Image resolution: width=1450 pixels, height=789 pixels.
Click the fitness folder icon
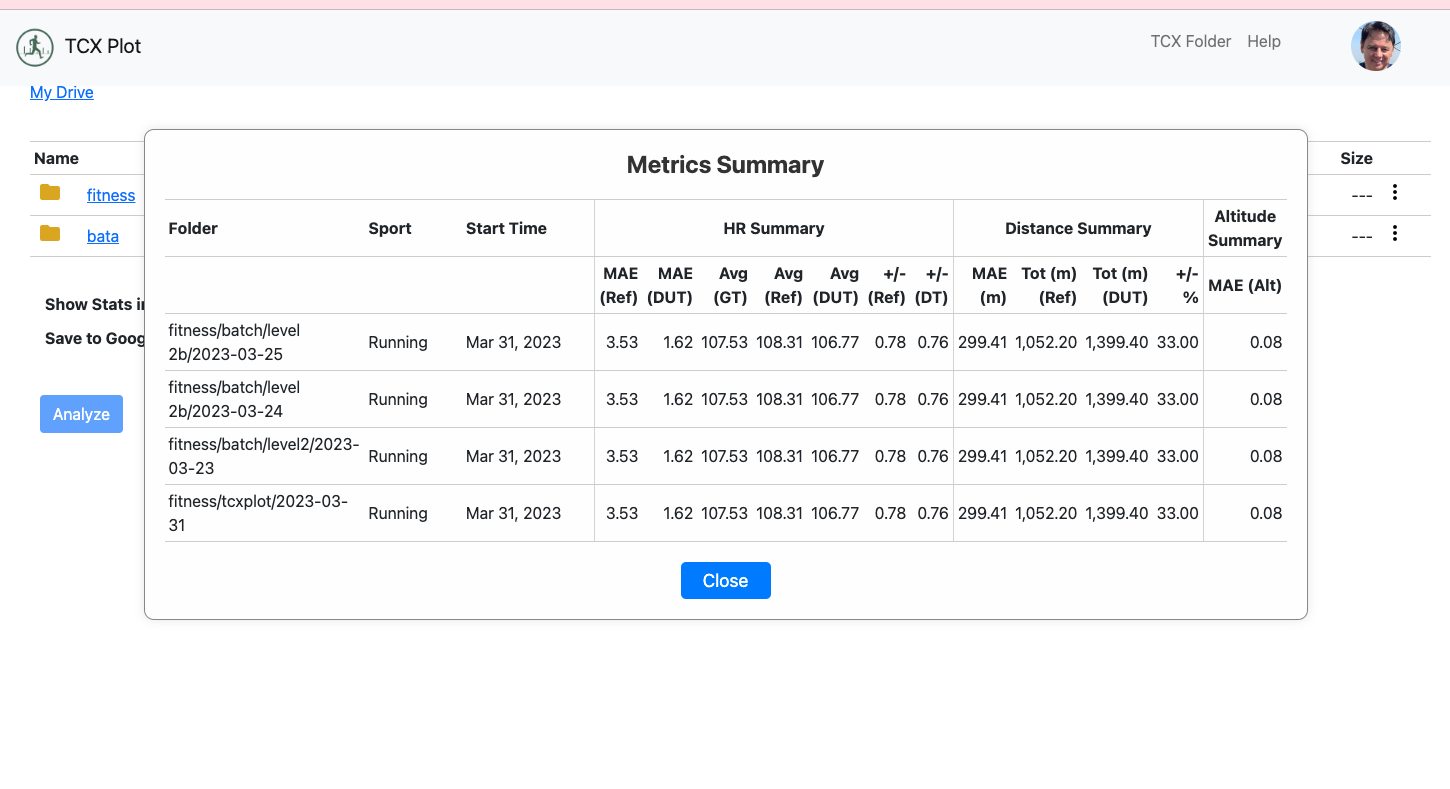pyautogui.click(x=50, y=192)
